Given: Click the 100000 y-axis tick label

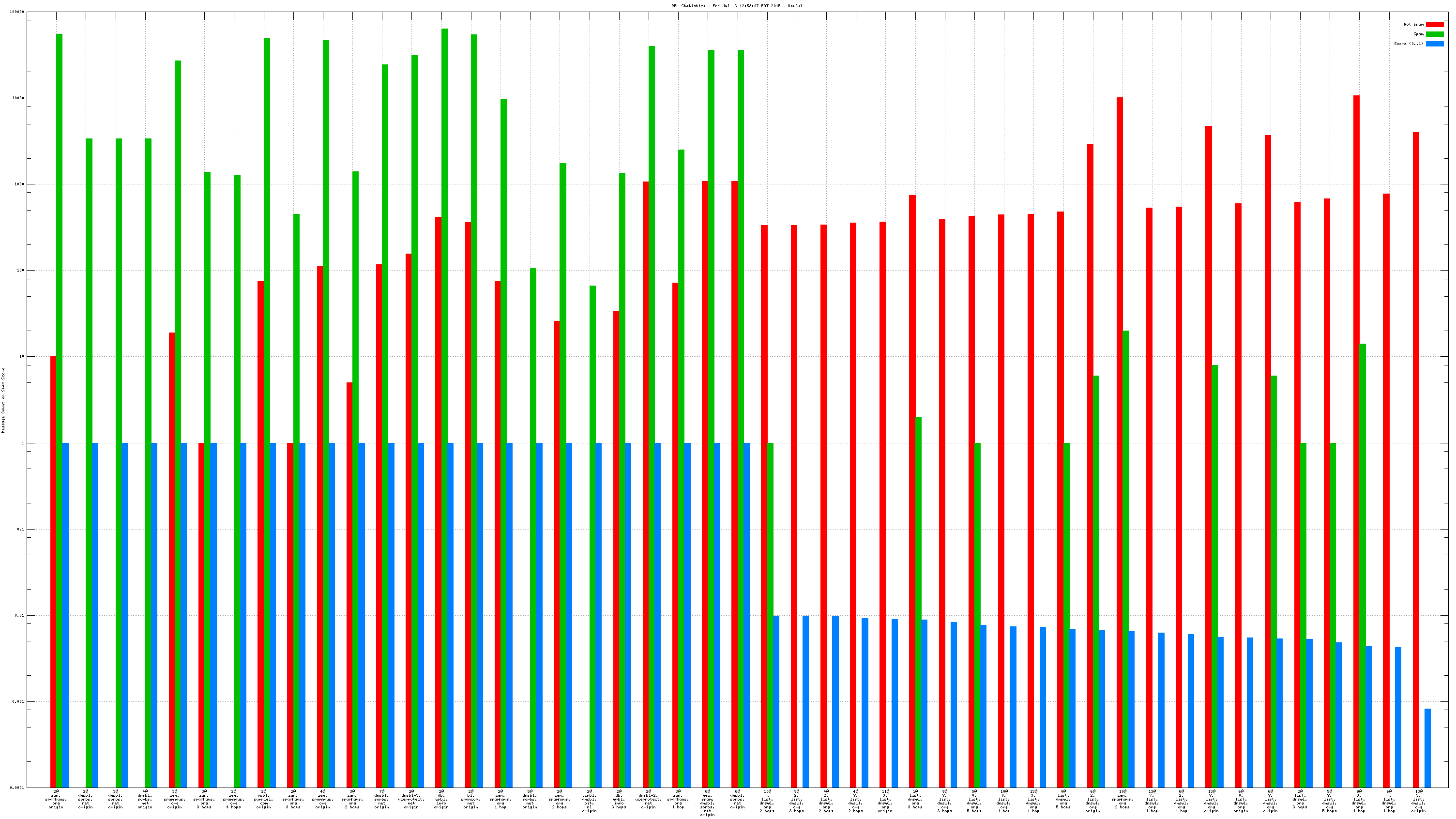Looking at the screenshot, I should (x=17, y=12).
